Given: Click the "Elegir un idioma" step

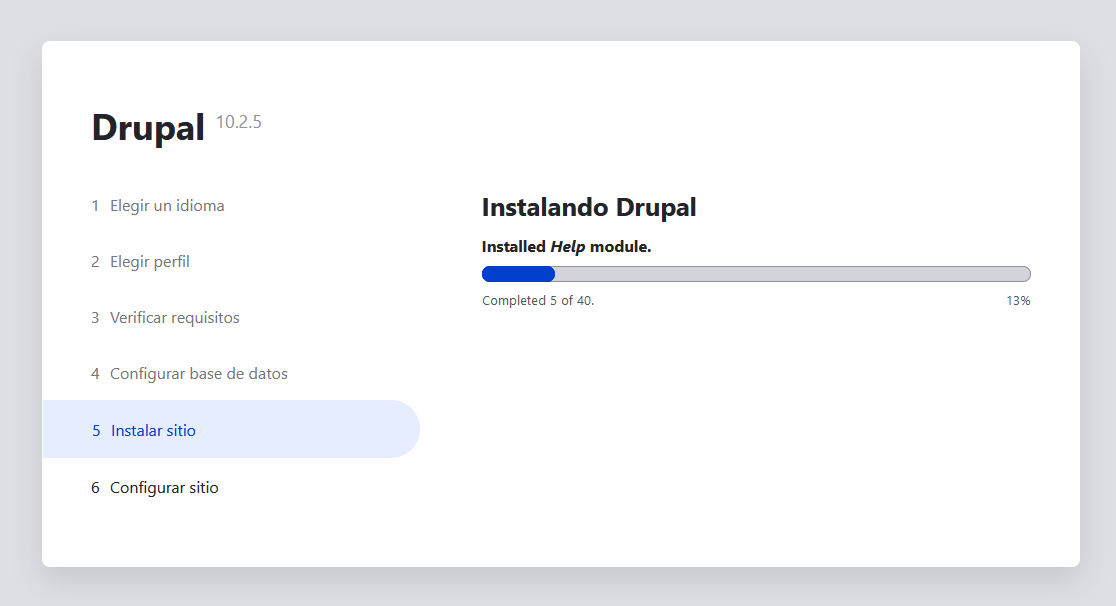Looking at the screenshot, I should [x=167, y=206].
